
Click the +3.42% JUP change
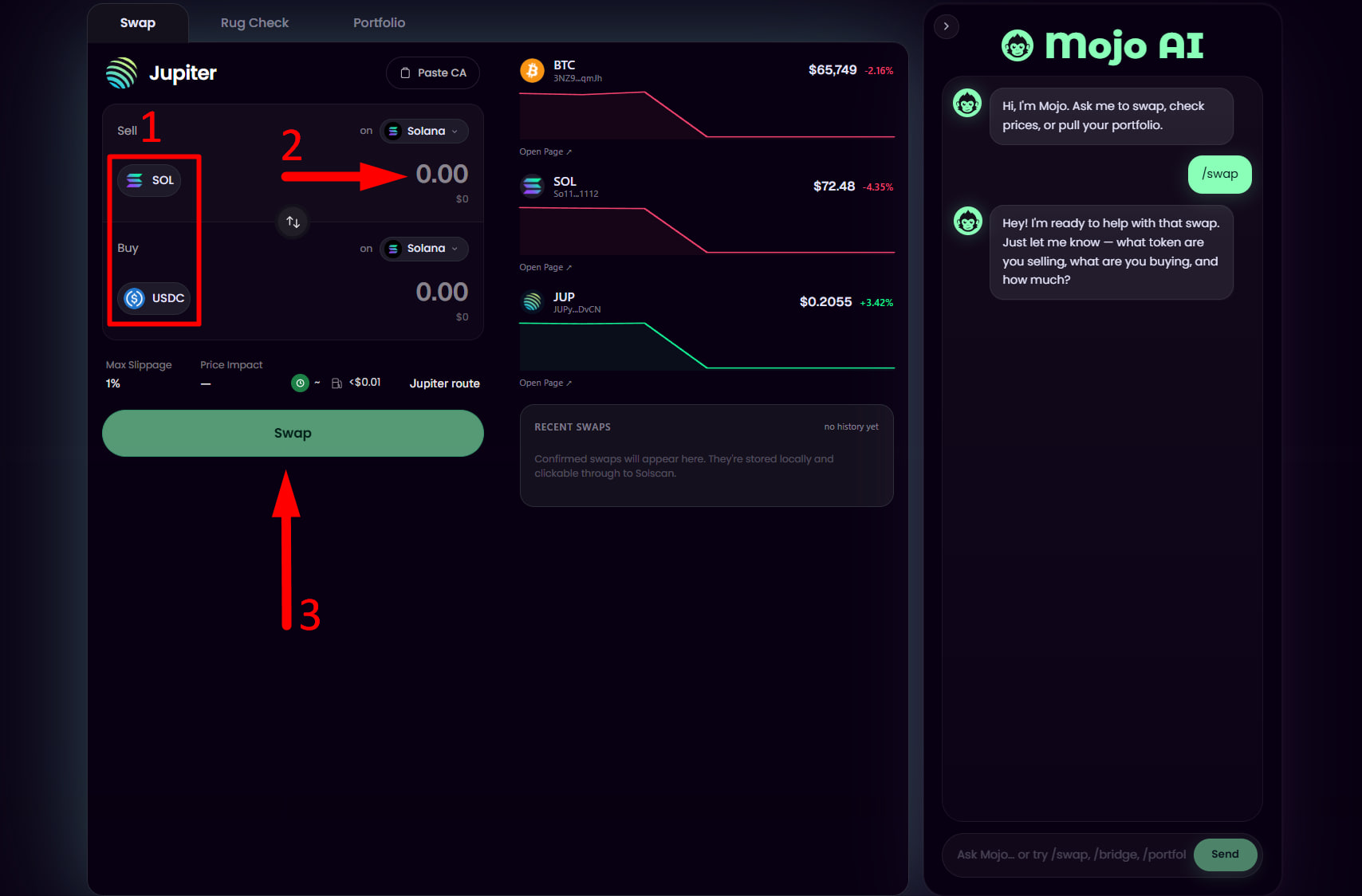(876, 303)
